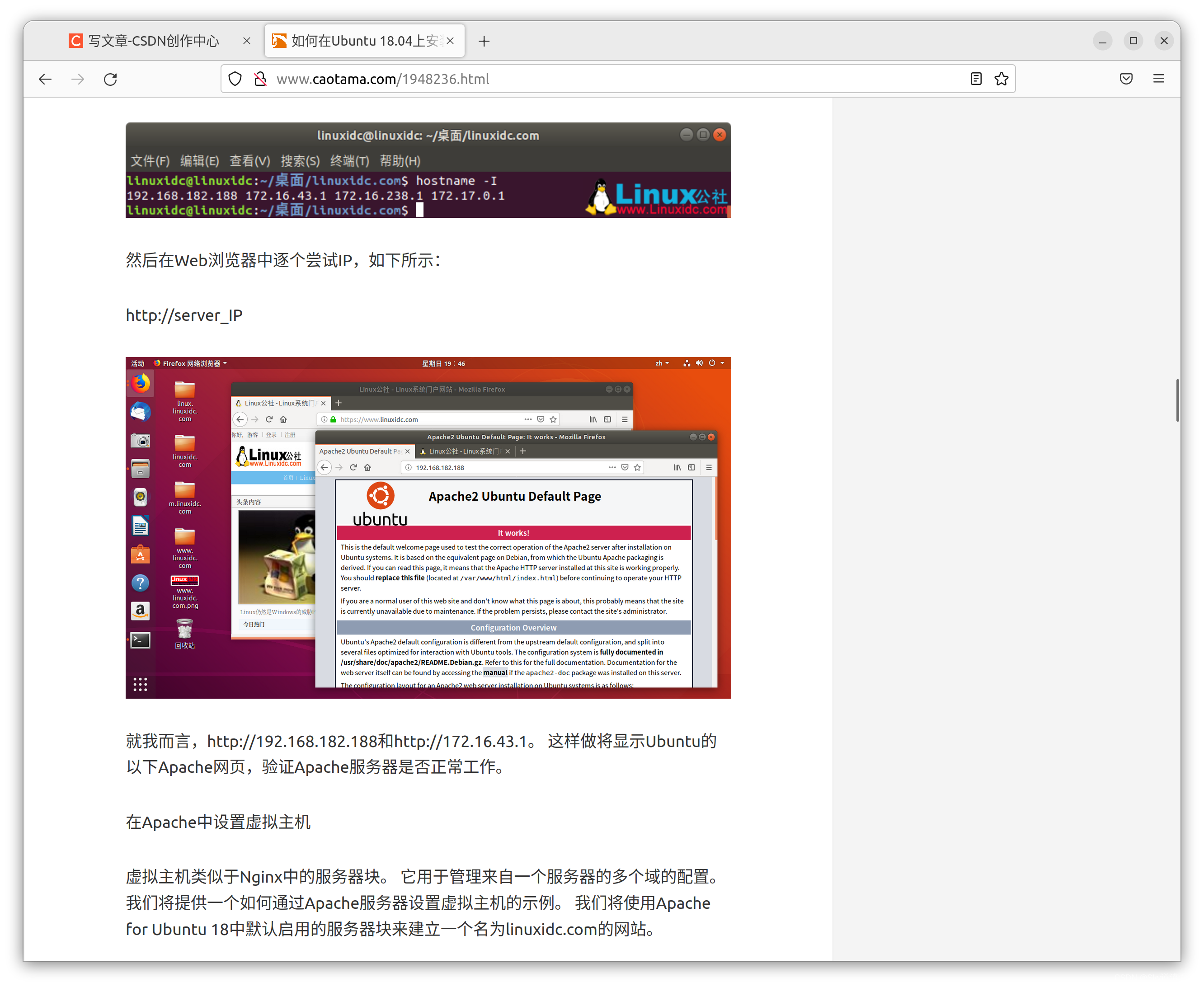Image resolution: width=1204 pixels, height=987 pixels.
Task: Click the insecure connection lock indicator
Action: pyautogui.click(x=260, y=79)
